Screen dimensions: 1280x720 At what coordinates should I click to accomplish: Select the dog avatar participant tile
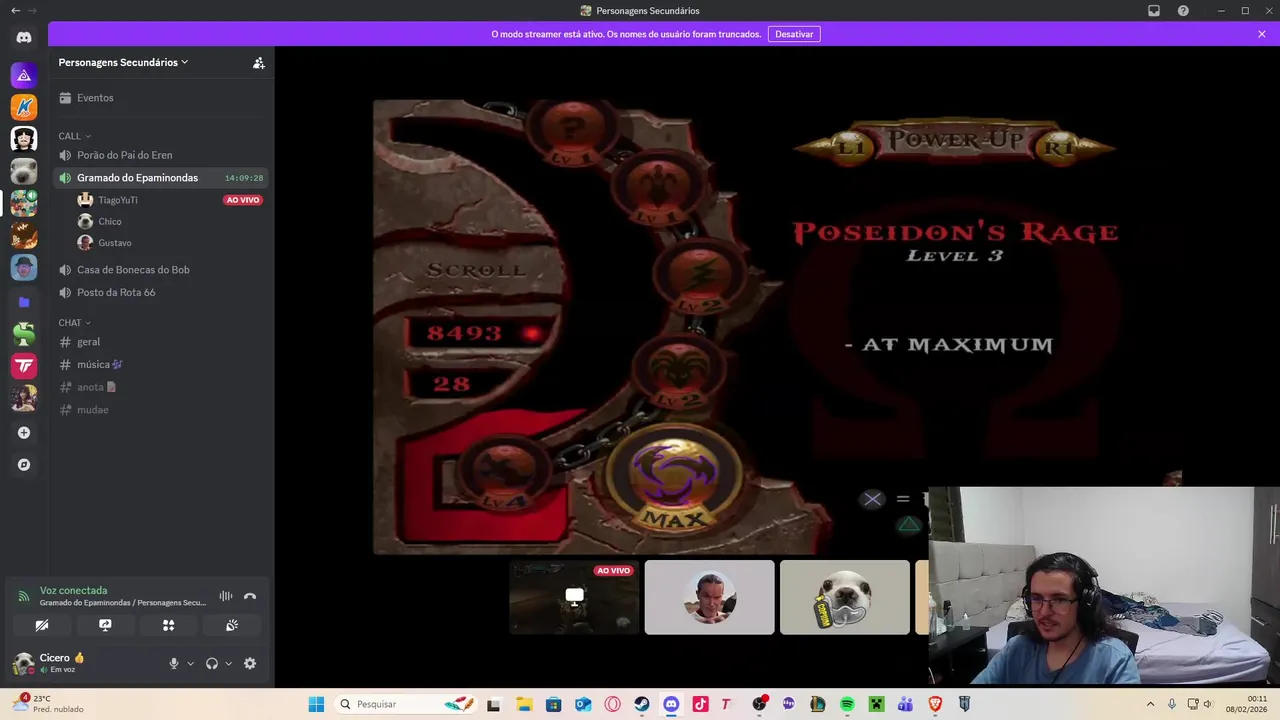[x=845, y=597]
